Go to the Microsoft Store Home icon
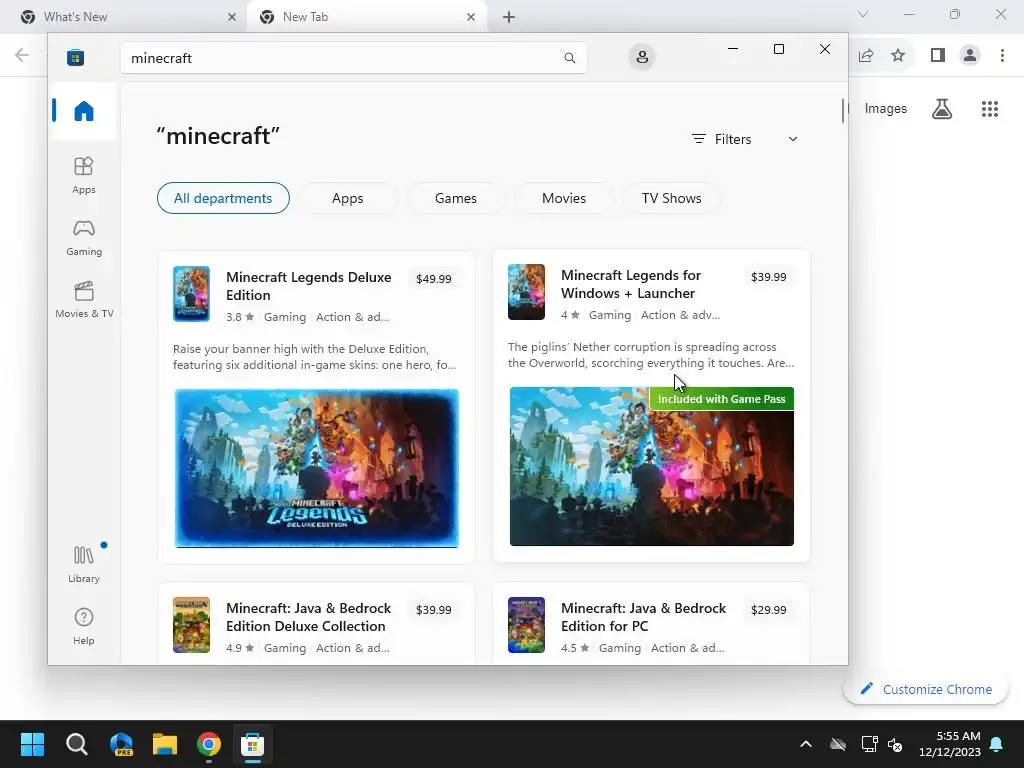Image resolution: width=1024 pixels, height=768 pixels. [x=84, y=111]
